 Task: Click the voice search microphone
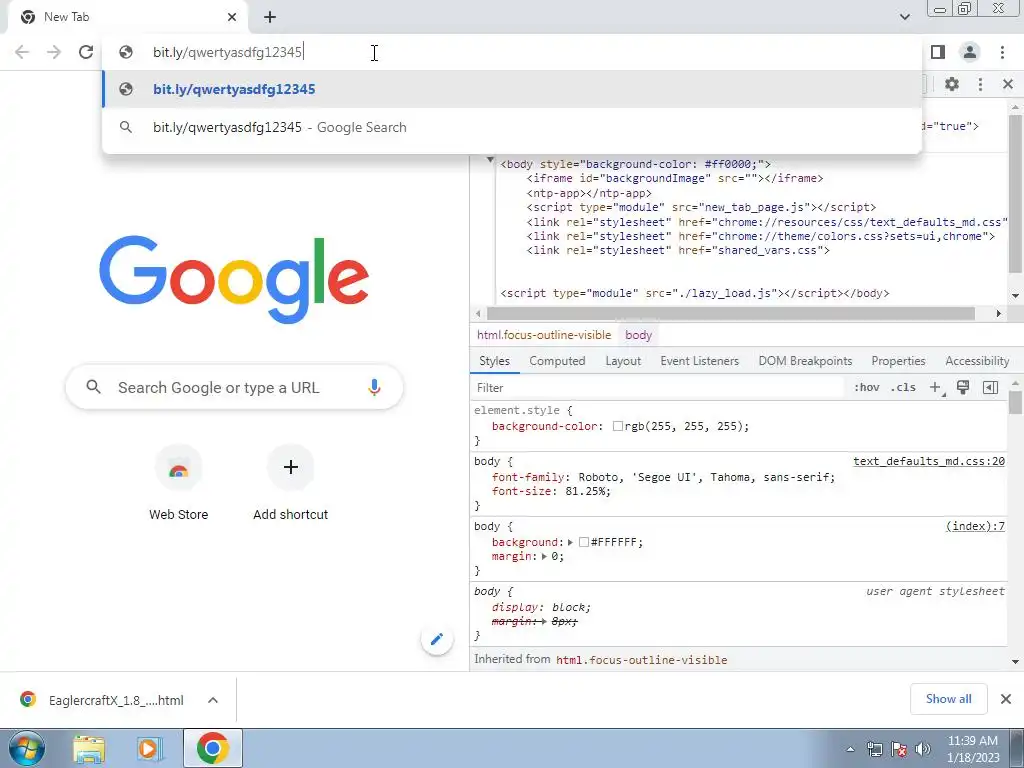click(374, 387)
